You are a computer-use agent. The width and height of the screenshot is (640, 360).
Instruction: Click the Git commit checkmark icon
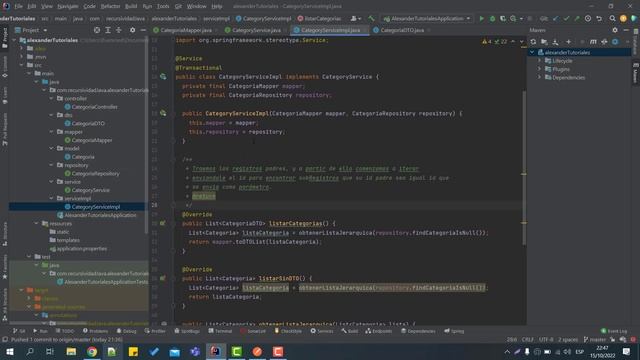click(x=566, y=18)
